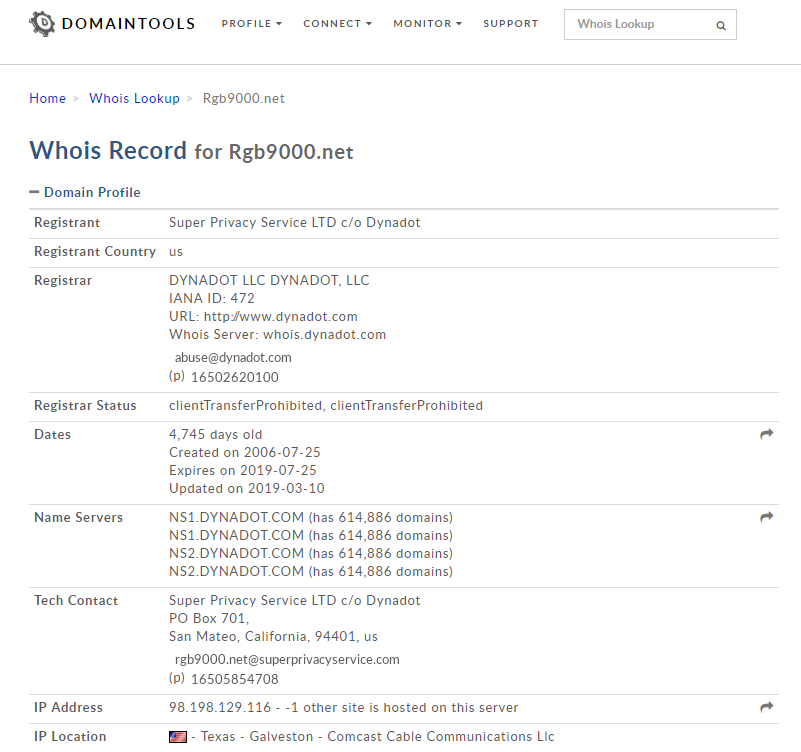Open Whois Lookup breadcrumb link
The width and height of the screenshot is (801, 752).
(134, 98)
